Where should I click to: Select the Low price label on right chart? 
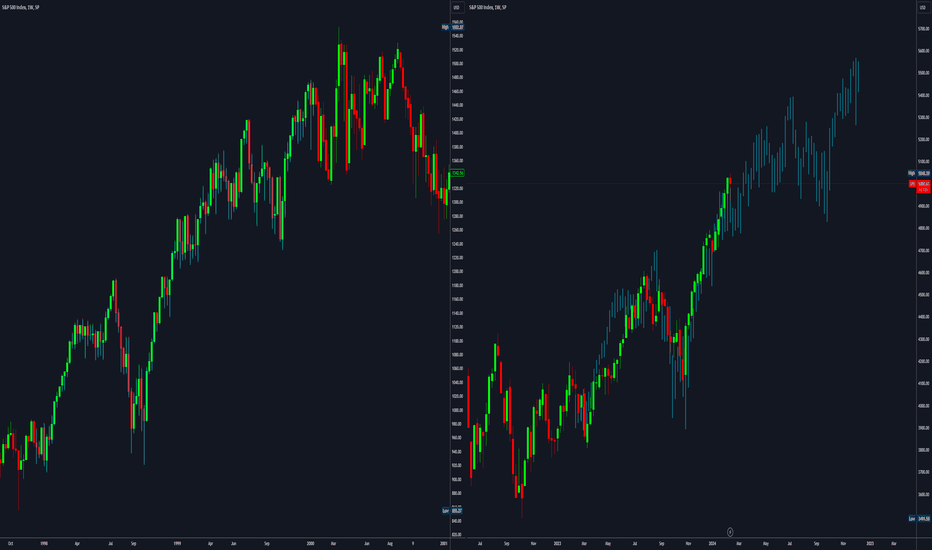[919, 518]
